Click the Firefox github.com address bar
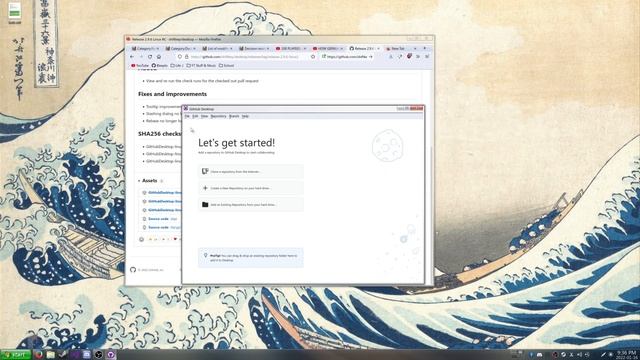 [x=247, y=57]
